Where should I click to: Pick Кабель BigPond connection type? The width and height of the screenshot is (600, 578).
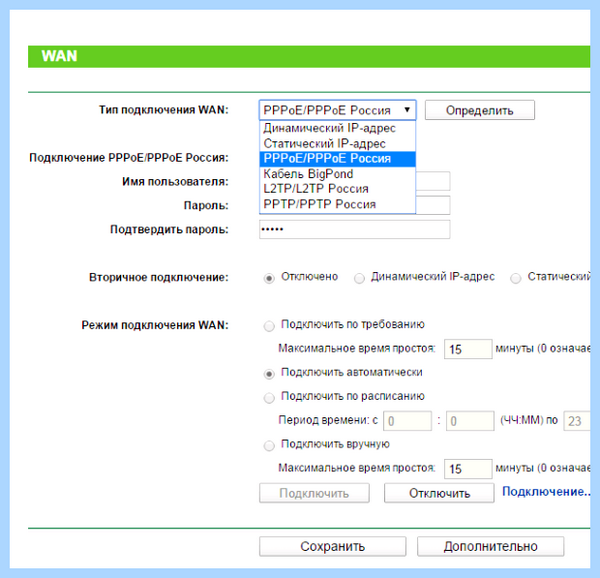337,174
